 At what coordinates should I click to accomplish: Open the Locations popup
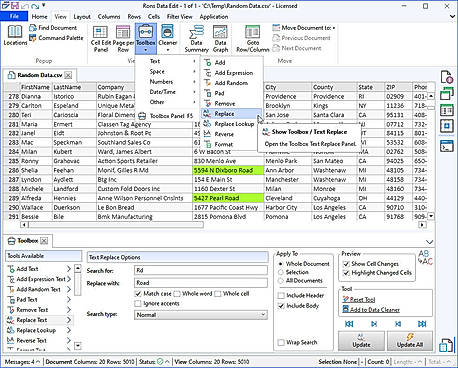click(x=15, y=35)
